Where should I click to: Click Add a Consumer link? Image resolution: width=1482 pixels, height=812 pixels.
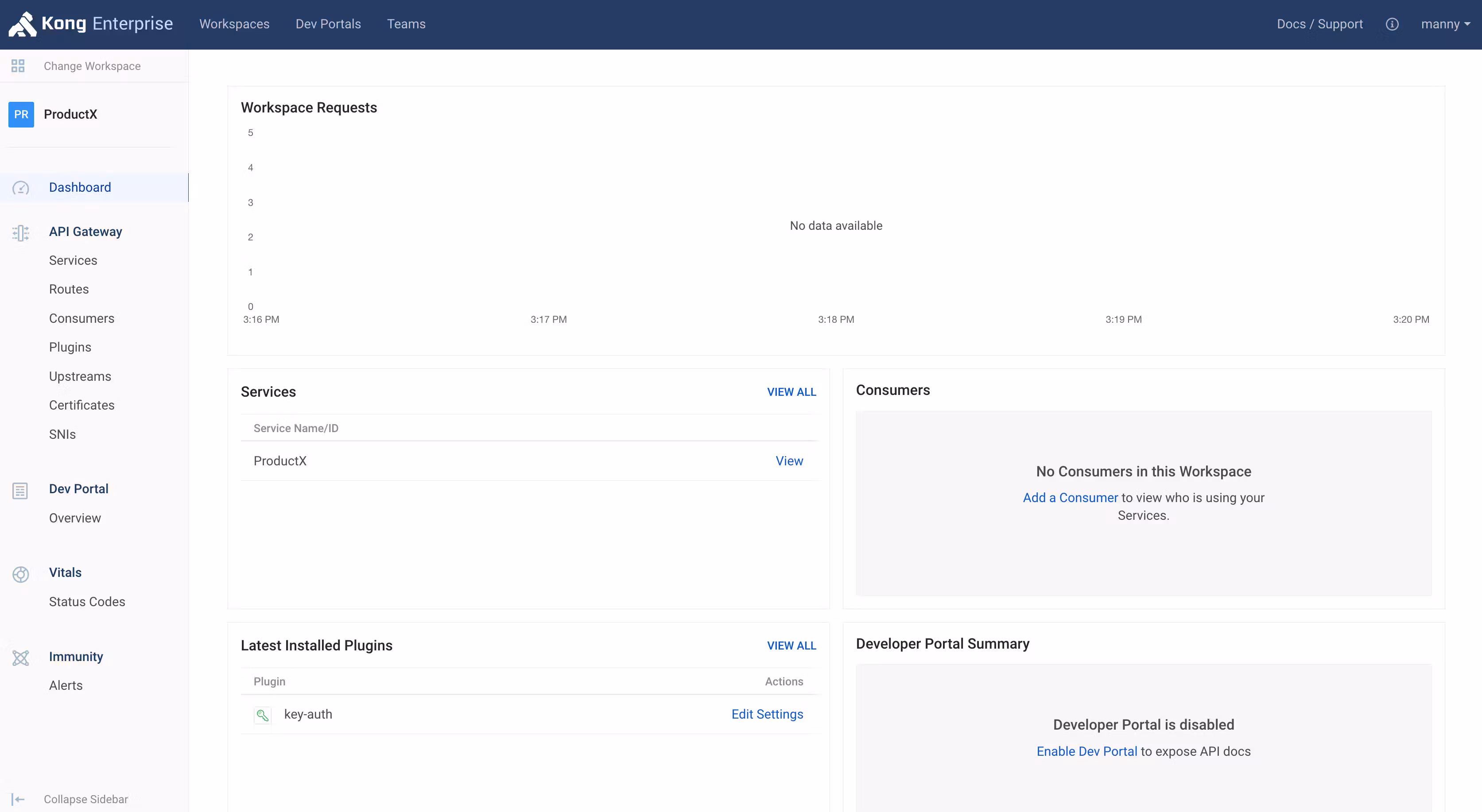(x=1070, y=498)
